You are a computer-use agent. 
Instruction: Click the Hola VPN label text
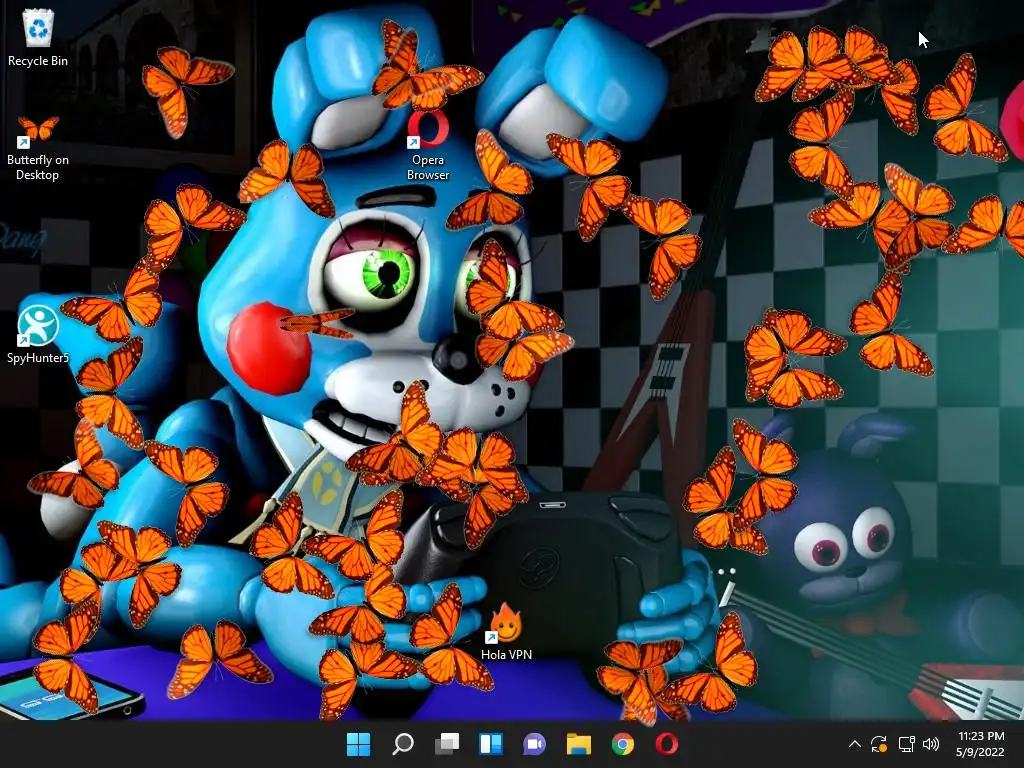[x=506, y=654]
